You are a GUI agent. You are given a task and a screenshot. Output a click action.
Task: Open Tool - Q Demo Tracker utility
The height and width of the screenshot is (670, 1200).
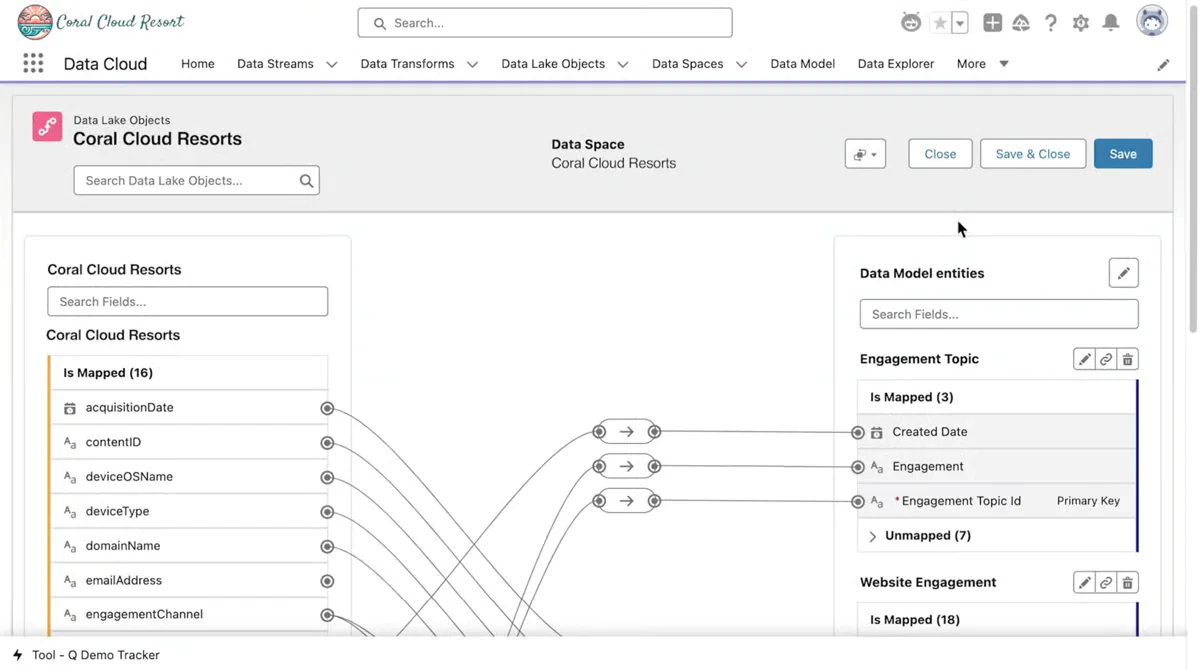[x=86, y=655]
